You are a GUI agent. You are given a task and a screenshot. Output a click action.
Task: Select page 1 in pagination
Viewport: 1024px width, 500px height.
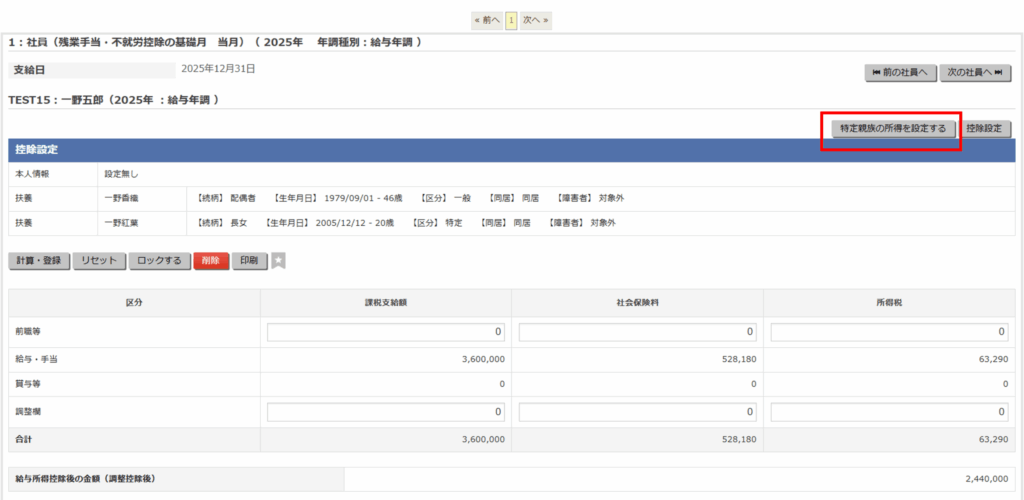pos(511,20)
